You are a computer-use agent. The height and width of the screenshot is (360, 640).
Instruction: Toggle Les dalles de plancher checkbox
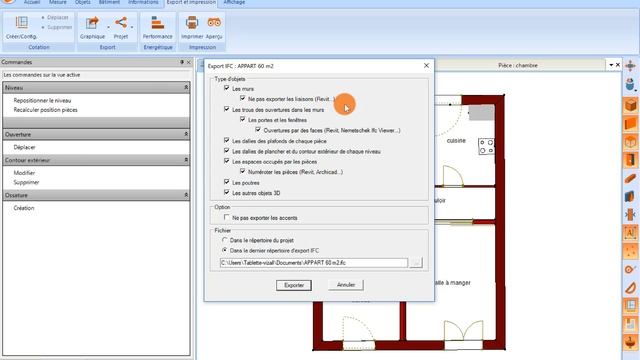point(227,151)
